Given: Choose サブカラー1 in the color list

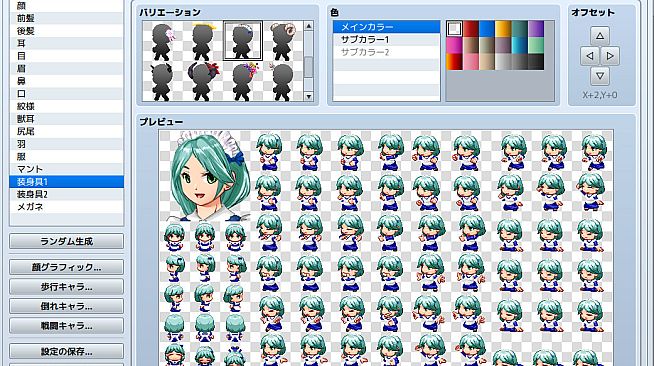Looking at the screenshot, I should 386,40.
